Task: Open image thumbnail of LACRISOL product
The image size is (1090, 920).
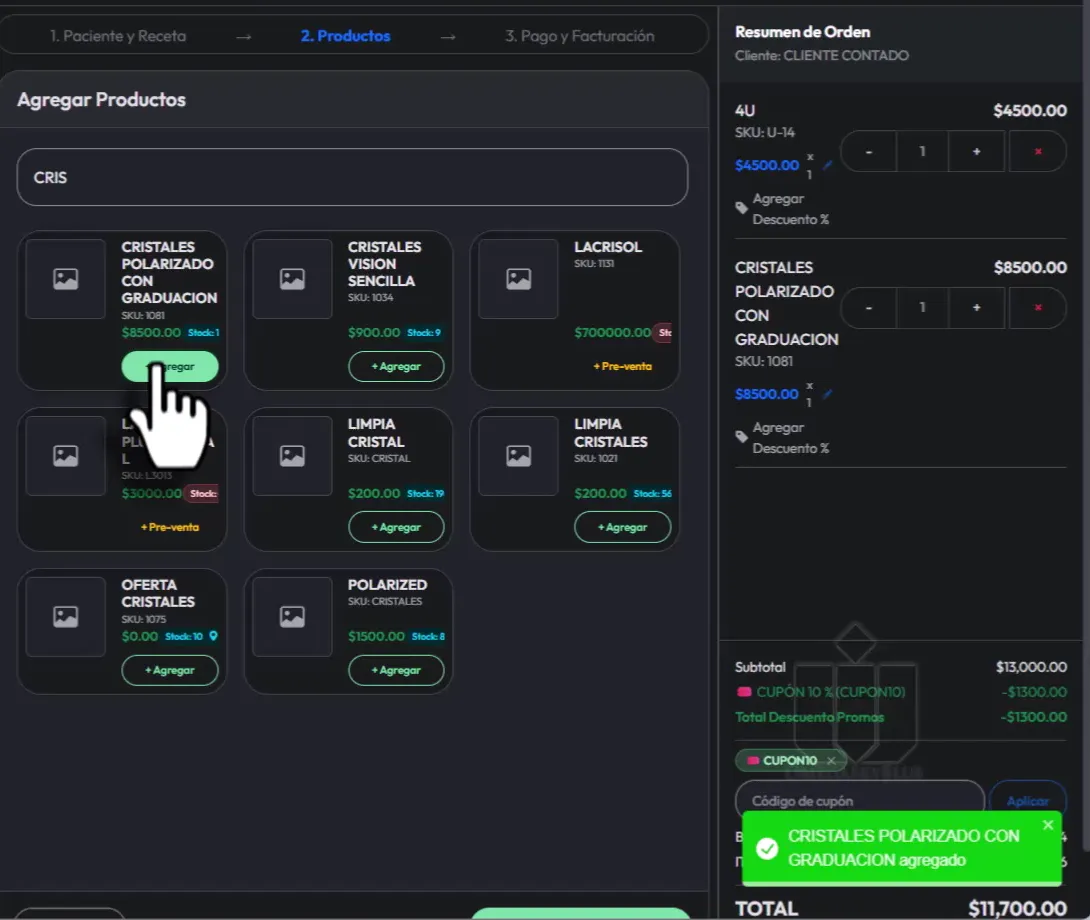Action: (x=519, y=279)
